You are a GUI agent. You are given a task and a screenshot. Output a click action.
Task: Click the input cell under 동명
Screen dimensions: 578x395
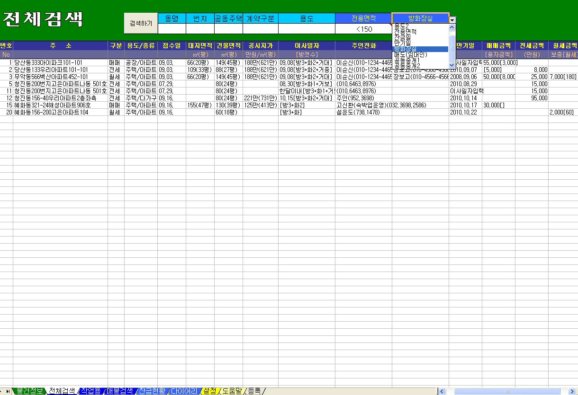click(172, 29)
